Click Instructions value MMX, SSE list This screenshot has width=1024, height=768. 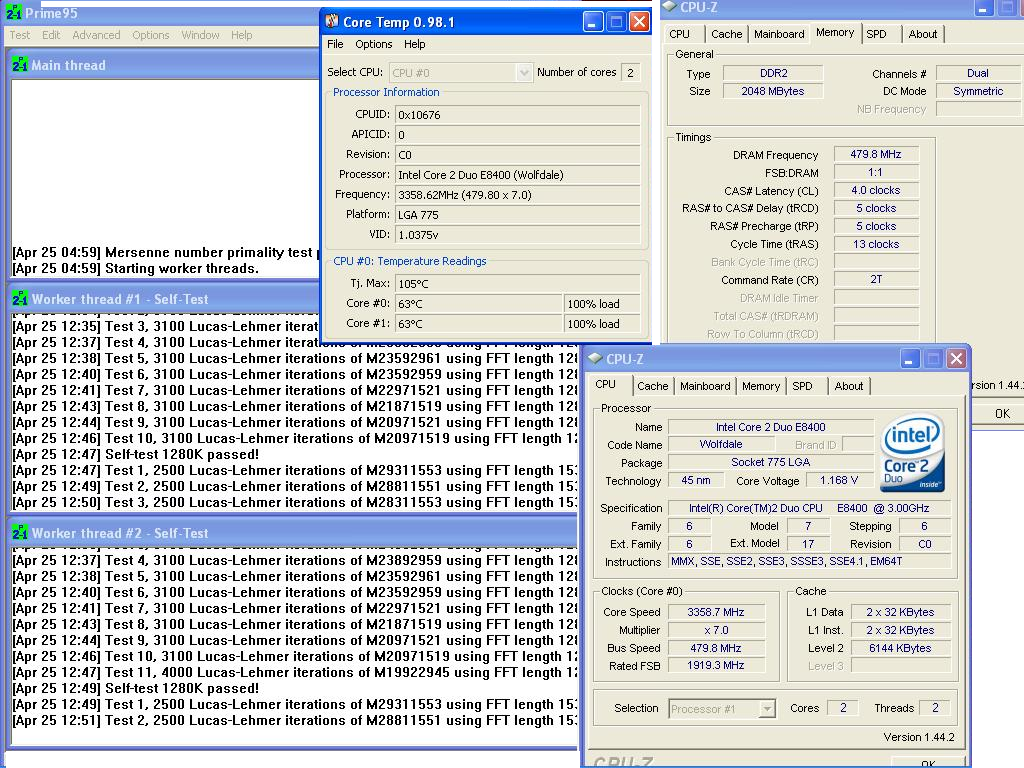tap(810, 562)
